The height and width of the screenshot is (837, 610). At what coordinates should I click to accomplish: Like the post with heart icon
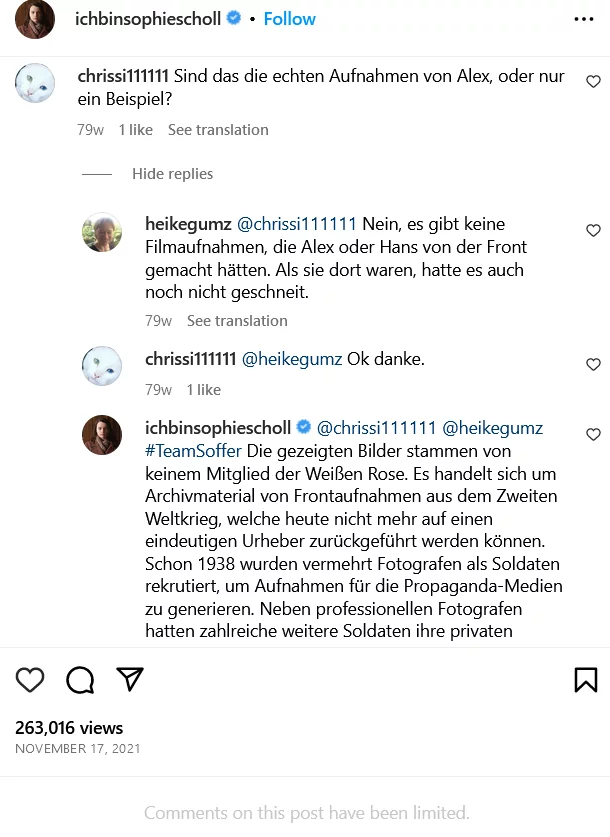[x=30, y=680]
